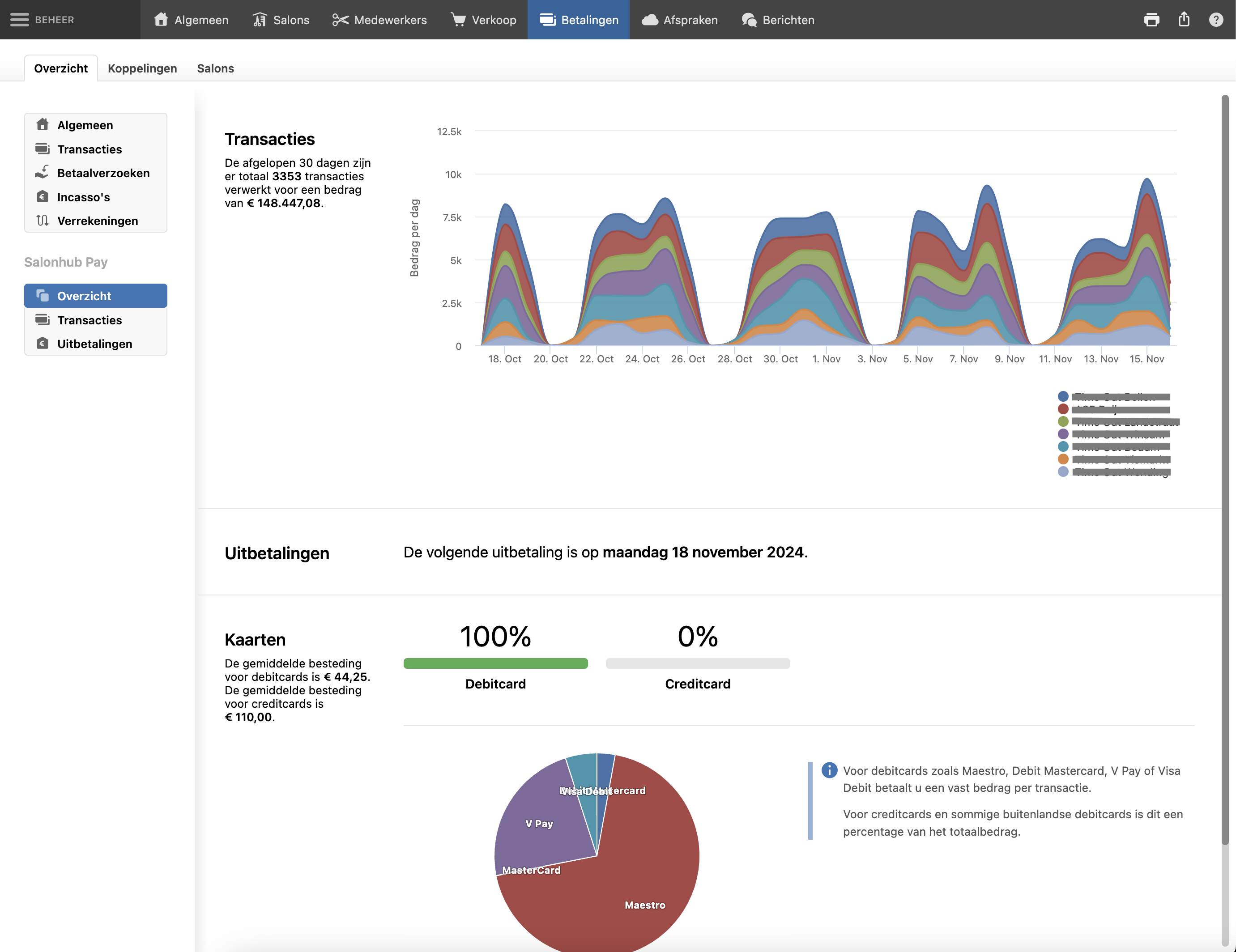Click the Uitbetalingen euro icon in sidebar
The width and height of the screenshot is (1236, 952).
[x=43, y=343]
